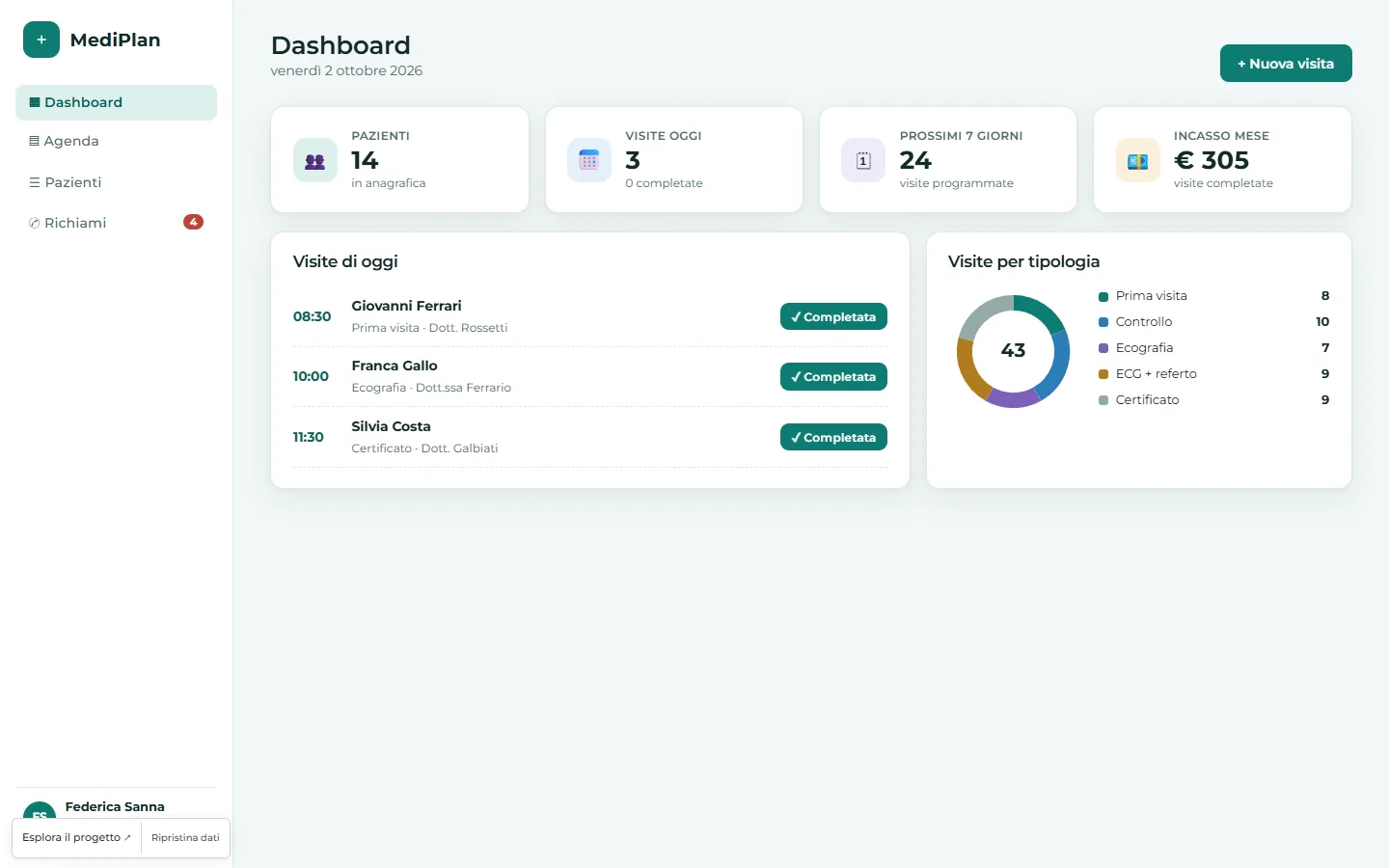This screenshot has width=1389, height=868.
Task: Click the Ecografia · Dott.ssa Ferrario subtitle
Action: pos(431,388)
